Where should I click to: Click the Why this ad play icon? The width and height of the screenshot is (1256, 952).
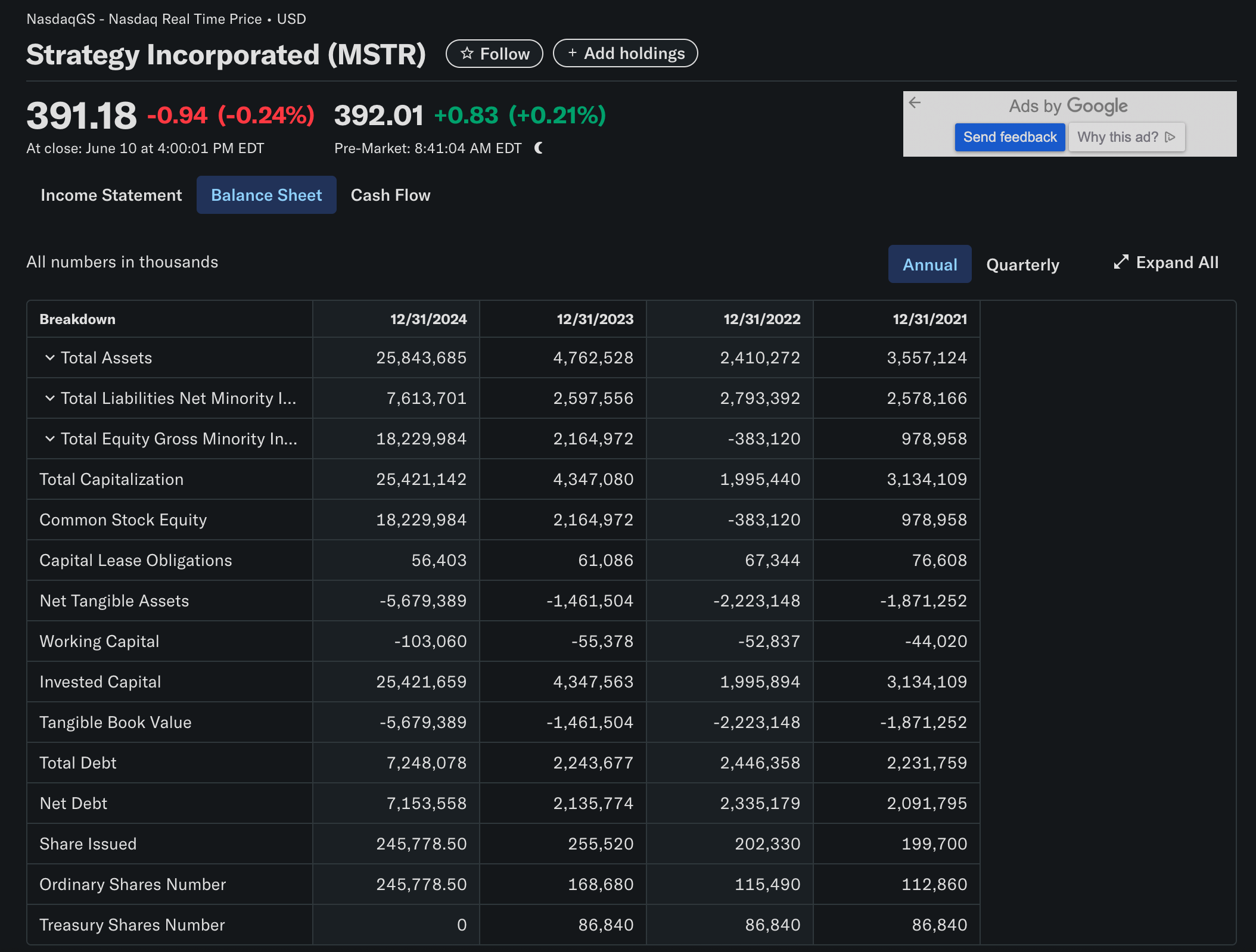pyautogui.click(x=1170, y=137)
